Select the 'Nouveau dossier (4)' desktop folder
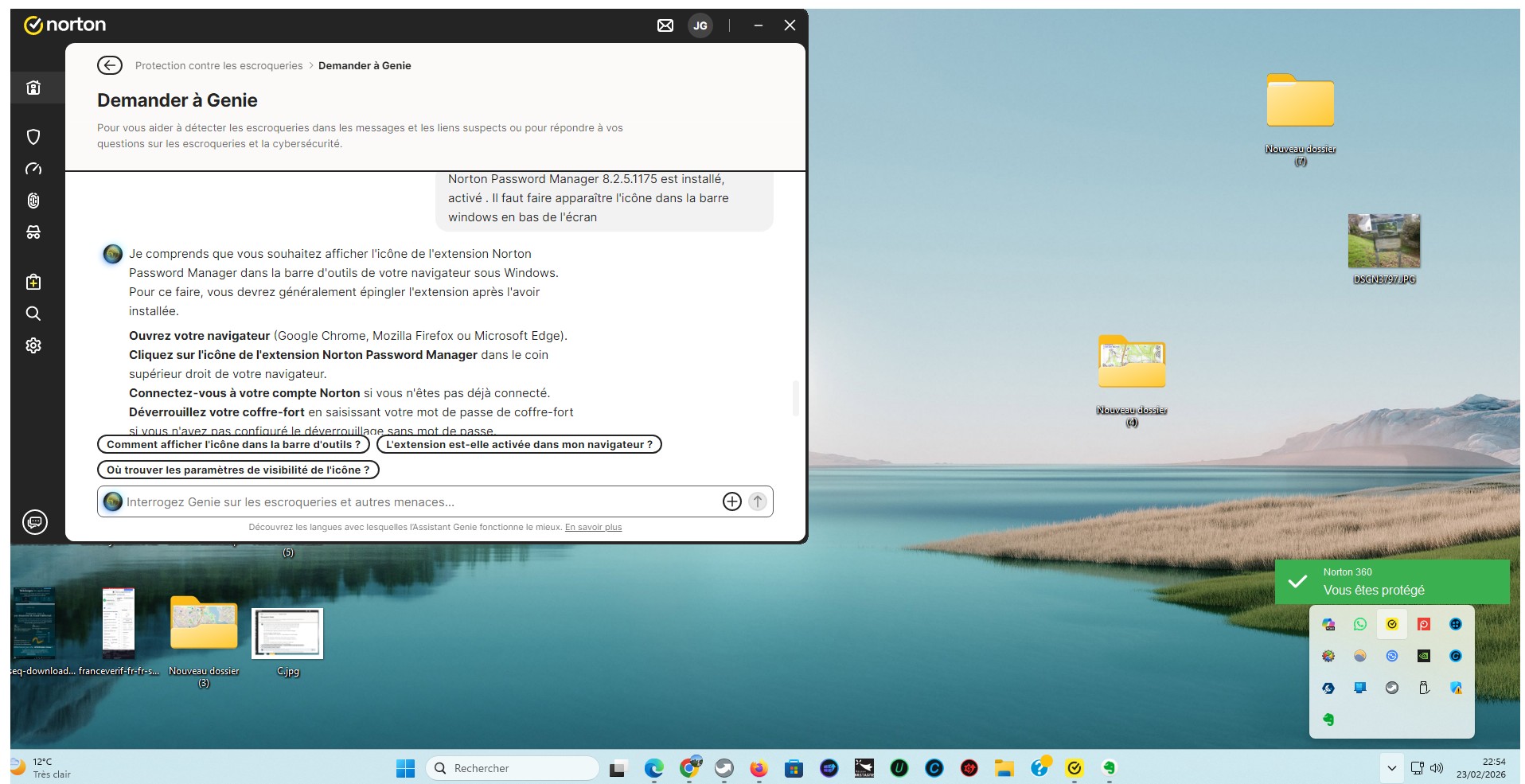1525x784 pixels. click(1132, 362)
